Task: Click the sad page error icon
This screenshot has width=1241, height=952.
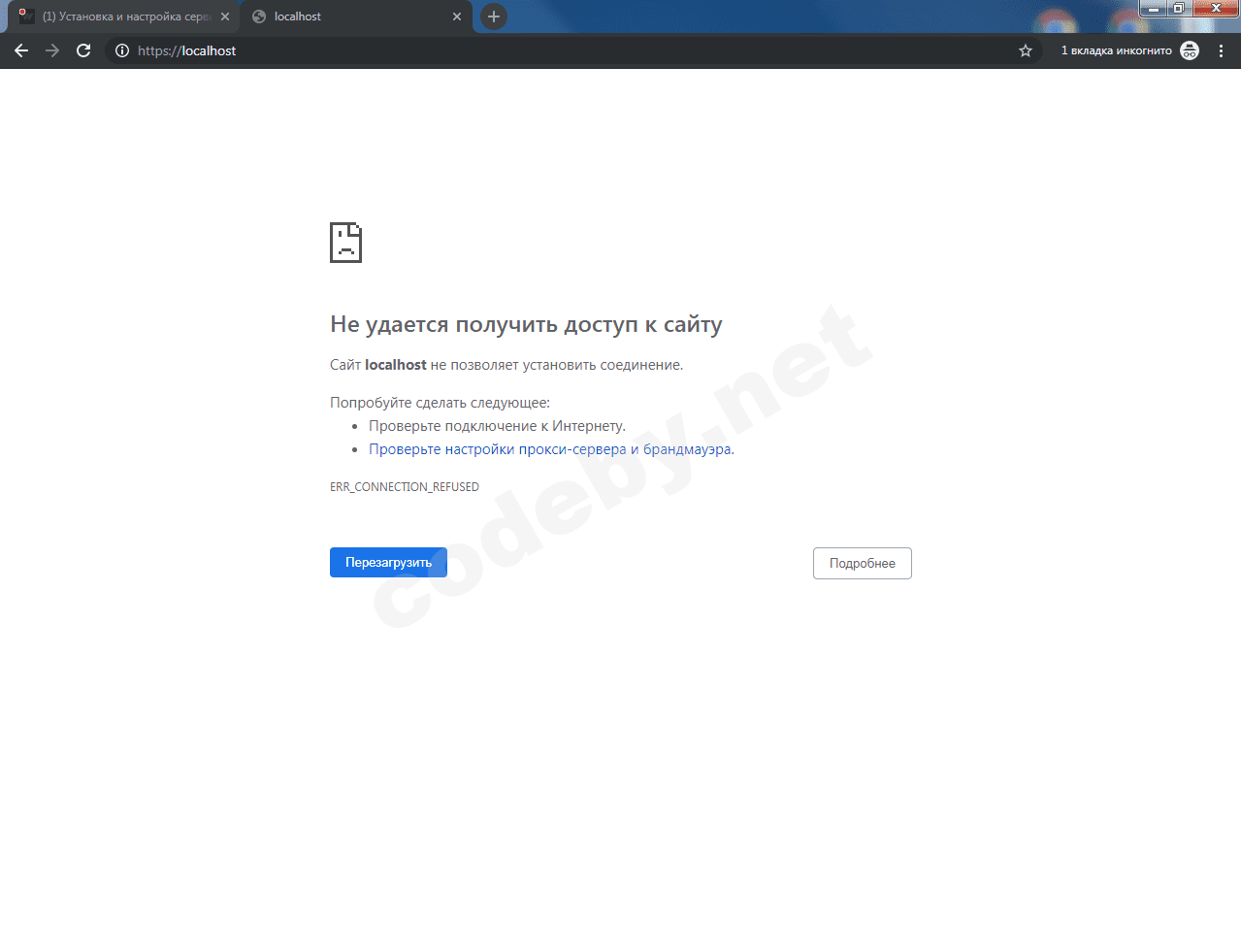Action: point(345,243)
